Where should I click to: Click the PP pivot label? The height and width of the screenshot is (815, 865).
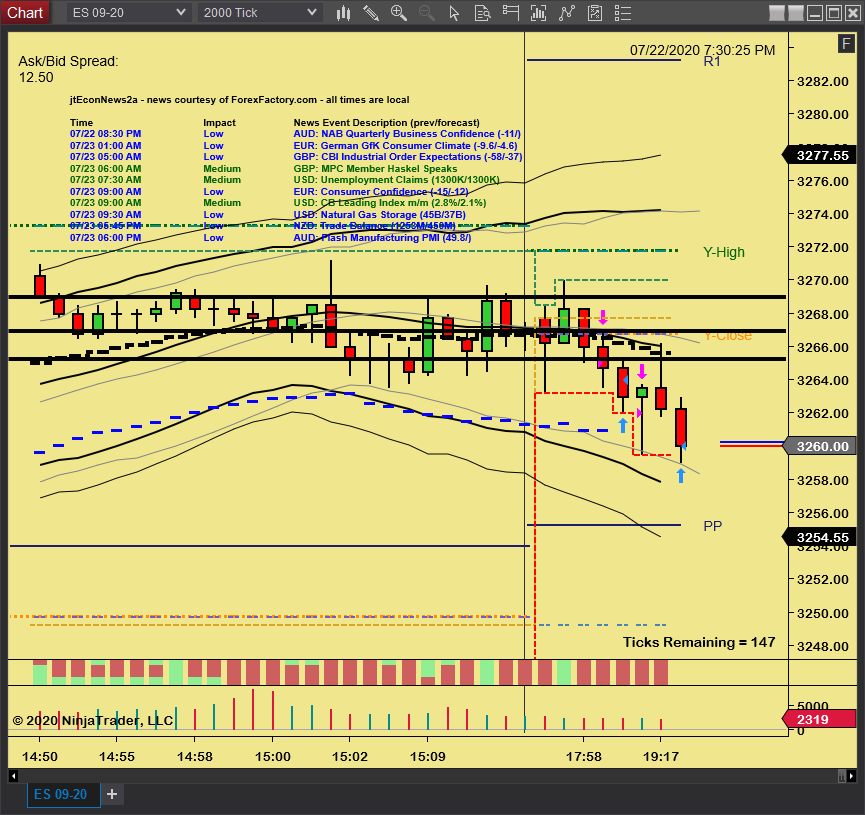coord(712,526)
